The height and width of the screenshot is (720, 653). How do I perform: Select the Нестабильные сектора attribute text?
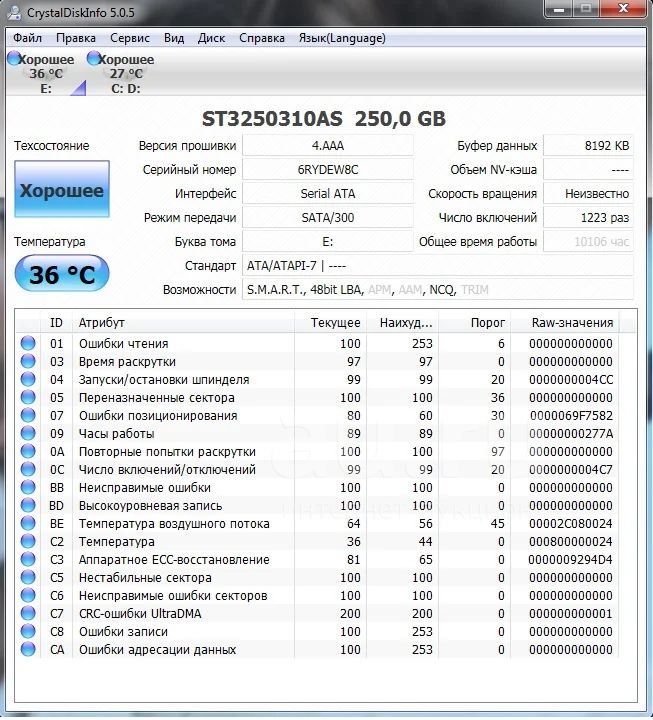[145, 578]
